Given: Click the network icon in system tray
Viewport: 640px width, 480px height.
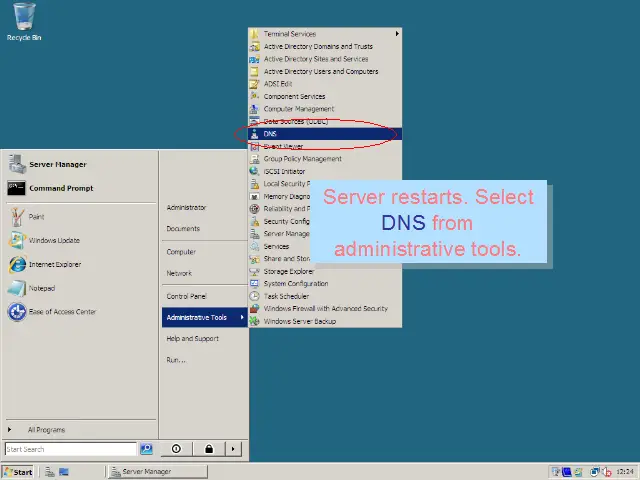Looking at the screenshot, I should pos(594,472).
